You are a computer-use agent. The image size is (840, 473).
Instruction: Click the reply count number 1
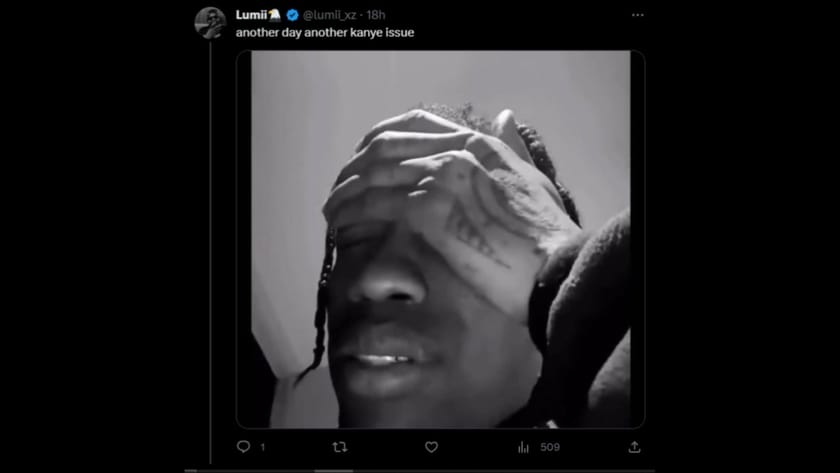click(x=262, y=447)
